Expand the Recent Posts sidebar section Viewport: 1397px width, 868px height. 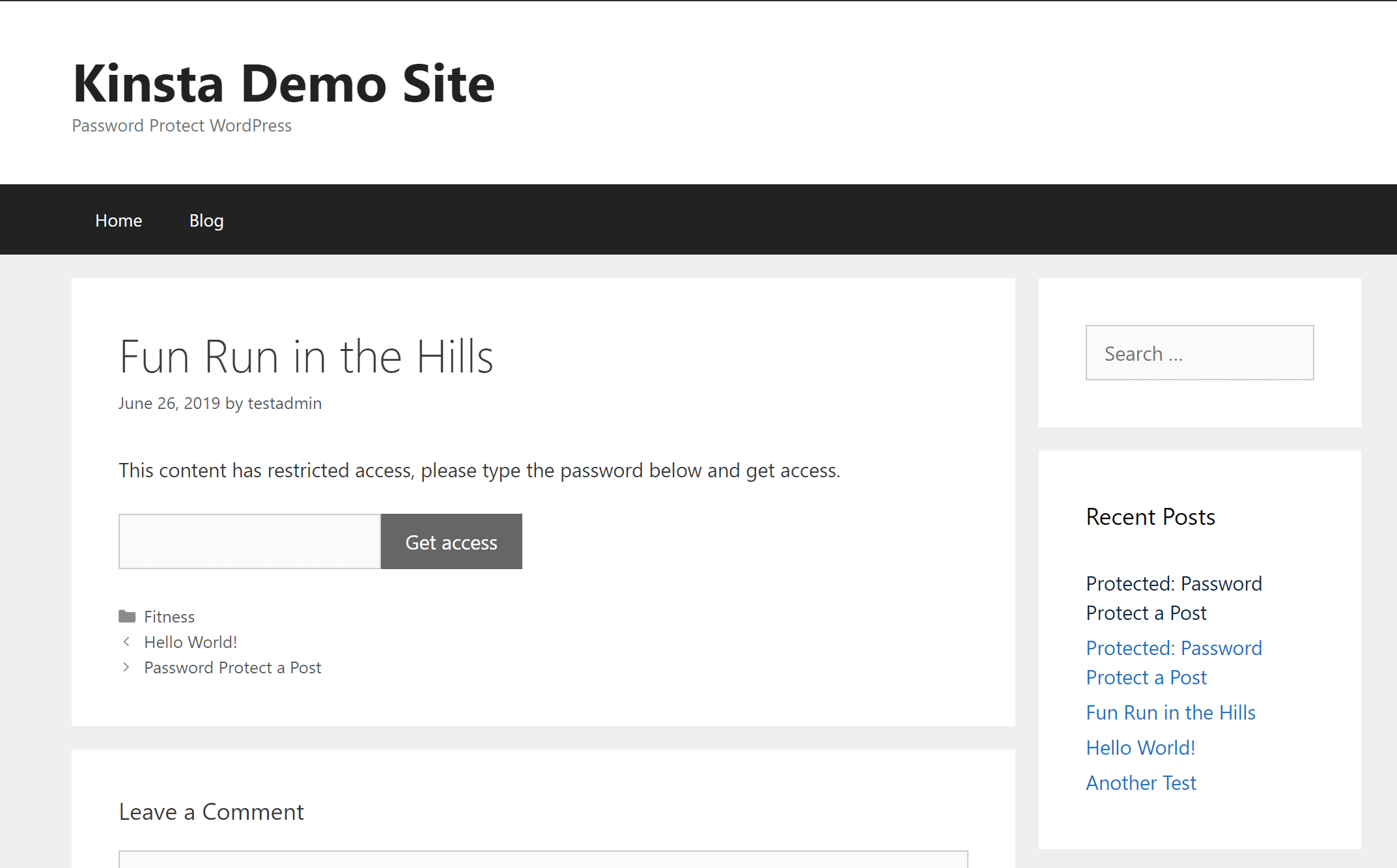point(1151,517)
